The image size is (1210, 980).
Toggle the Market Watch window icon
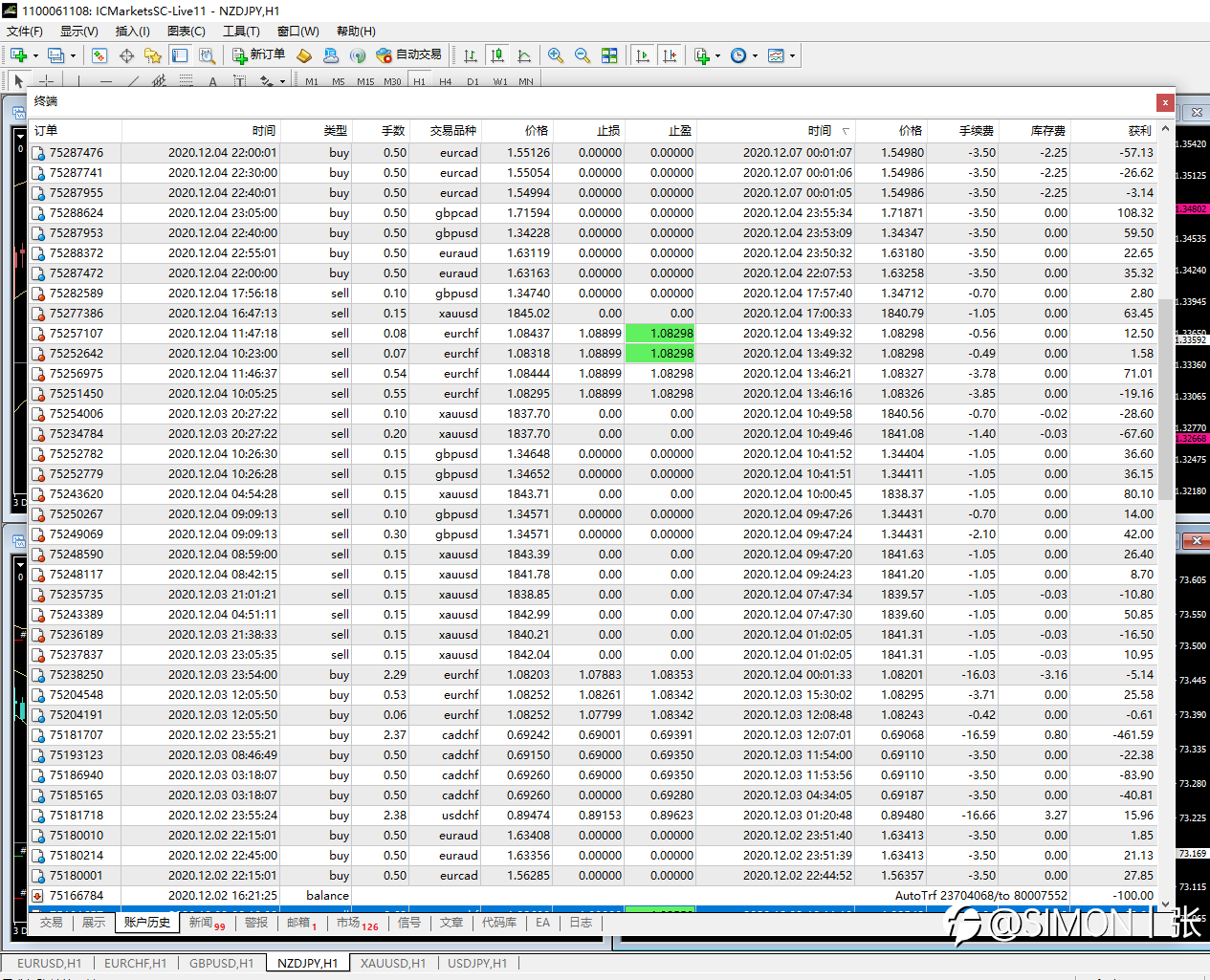click(x=99, y=55)
